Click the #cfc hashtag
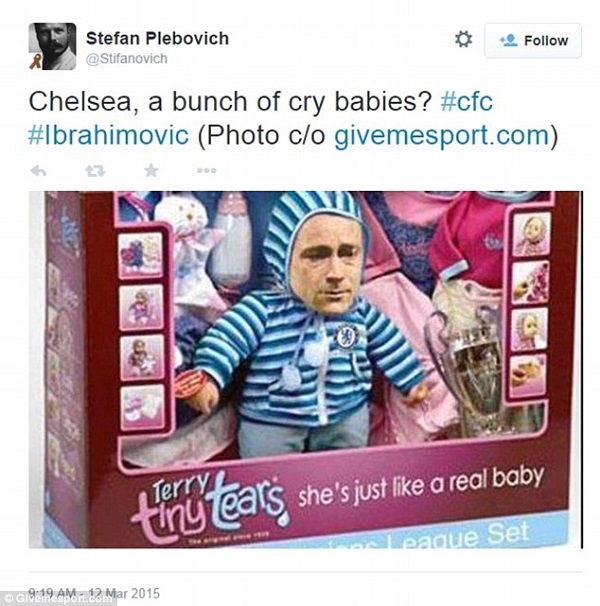 (466, 103)
